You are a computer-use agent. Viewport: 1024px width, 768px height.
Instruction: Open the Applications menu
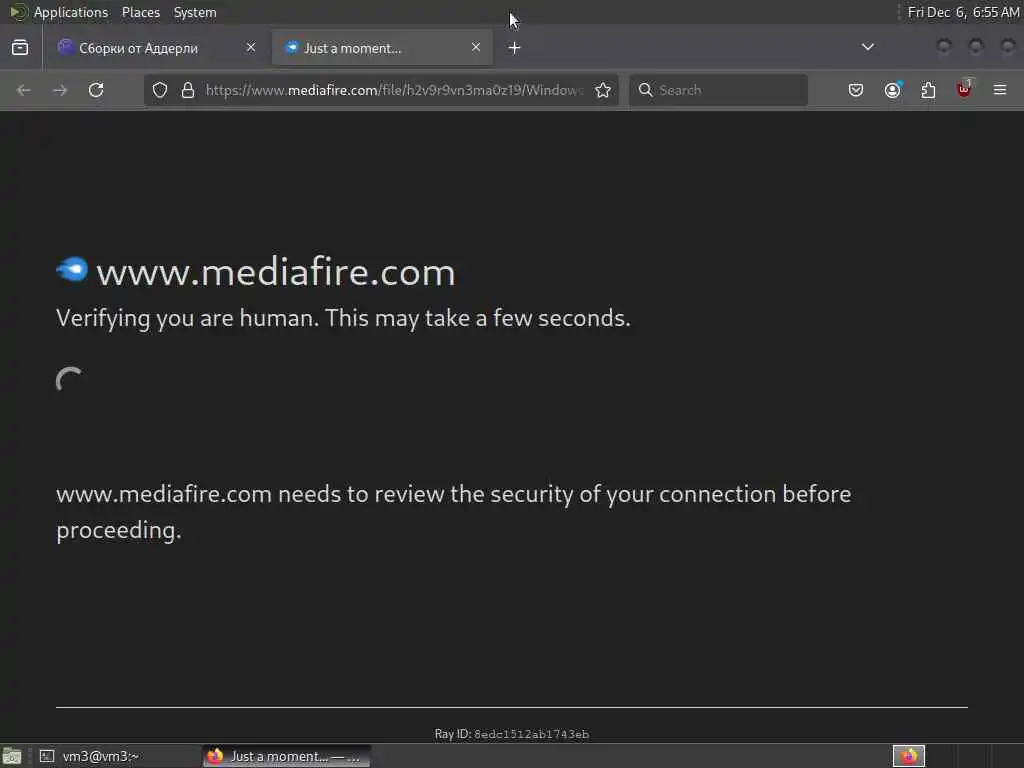(71, 12)
